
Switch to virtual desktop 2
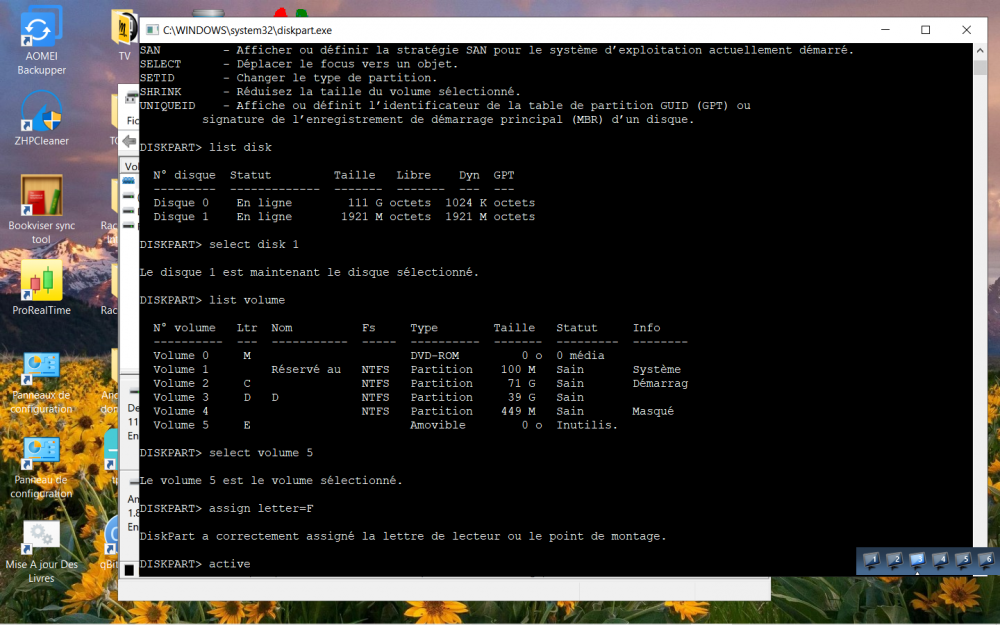[894, 561]
